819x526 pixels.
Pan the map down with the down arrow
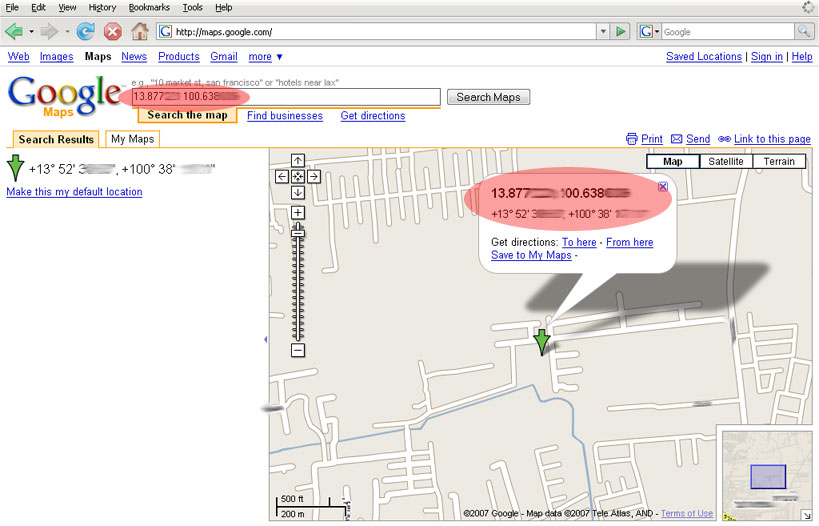[298, 192]
